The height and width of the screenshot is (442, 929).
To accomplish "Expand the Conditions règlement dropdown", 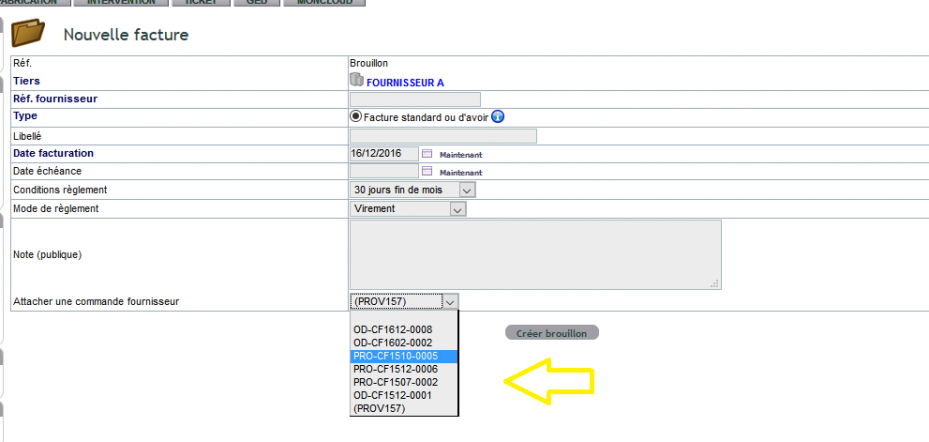I will tap(413, 190).
